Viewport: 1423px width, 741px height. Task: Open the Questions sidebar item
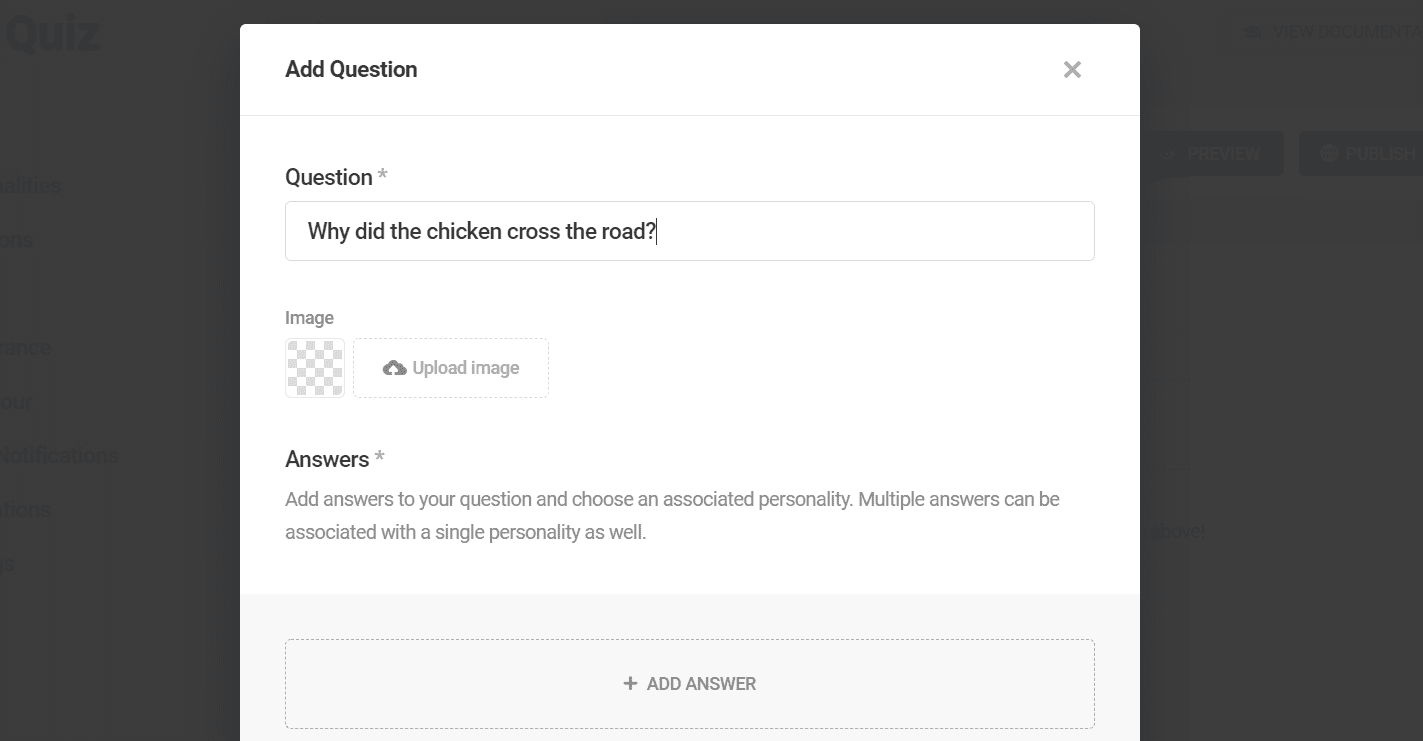click(x=17, y=240)
